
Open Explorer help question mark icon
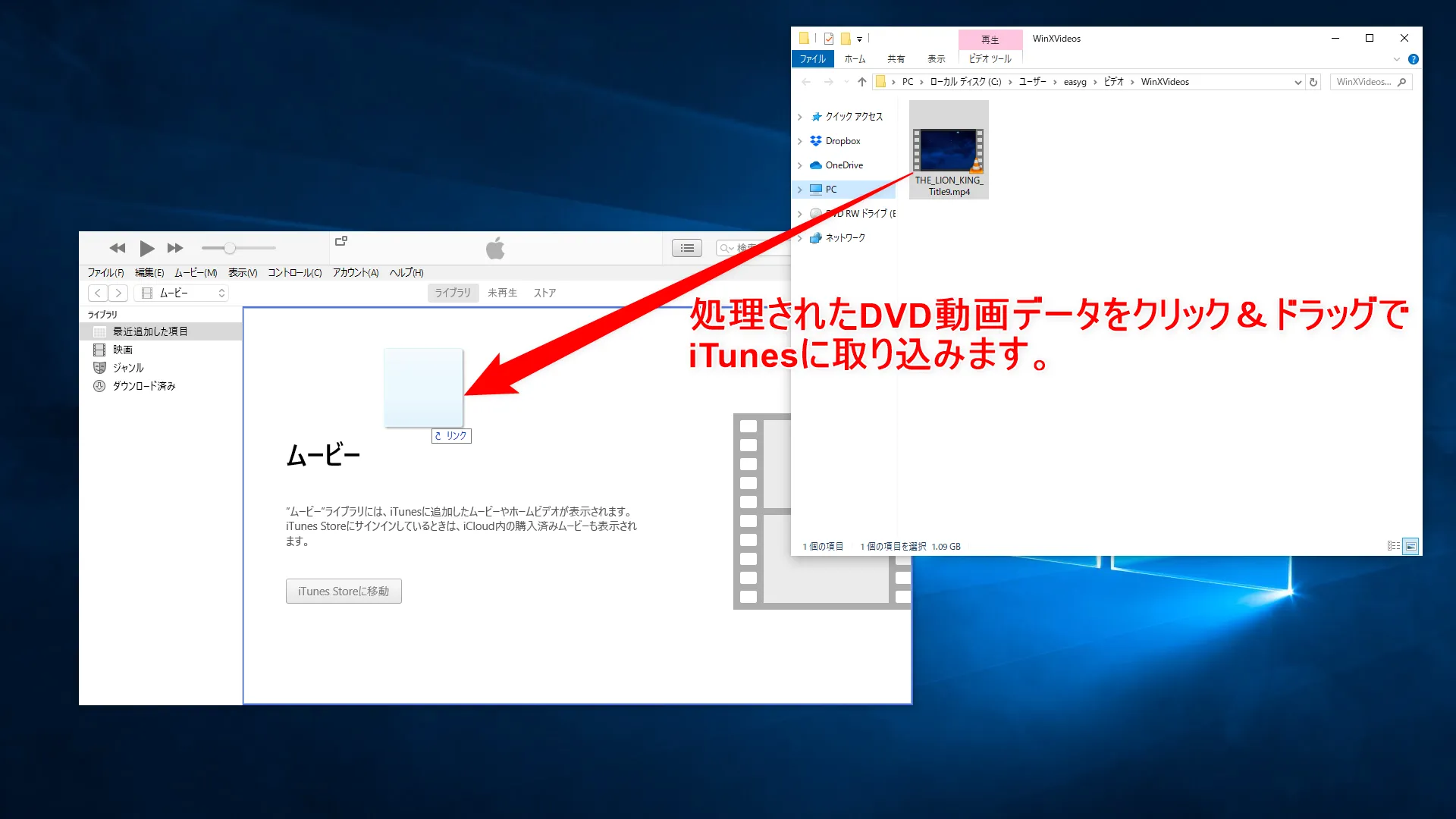click(1414, 59)
